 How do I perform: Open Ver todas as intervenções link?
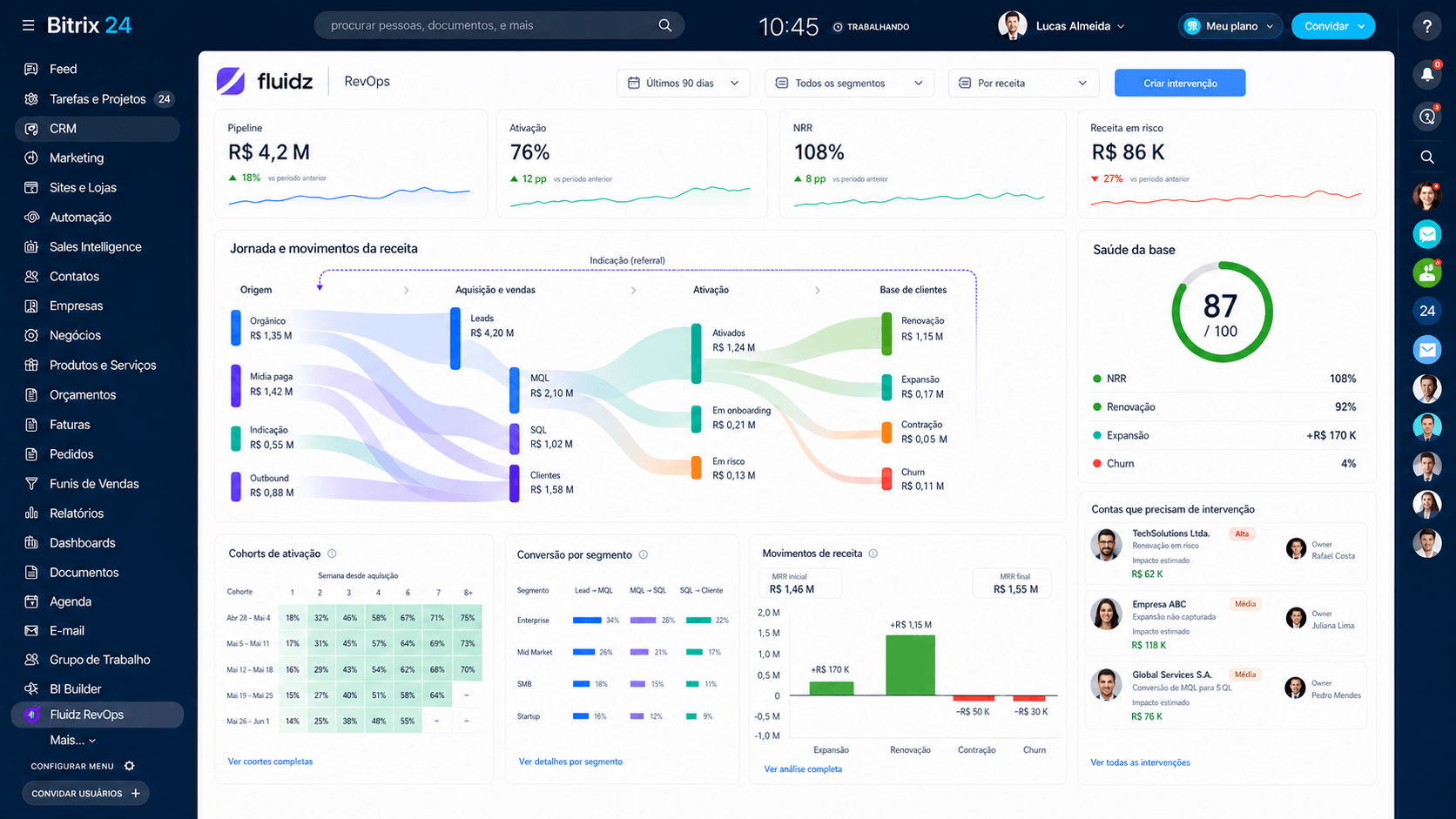pos(1140,762)
